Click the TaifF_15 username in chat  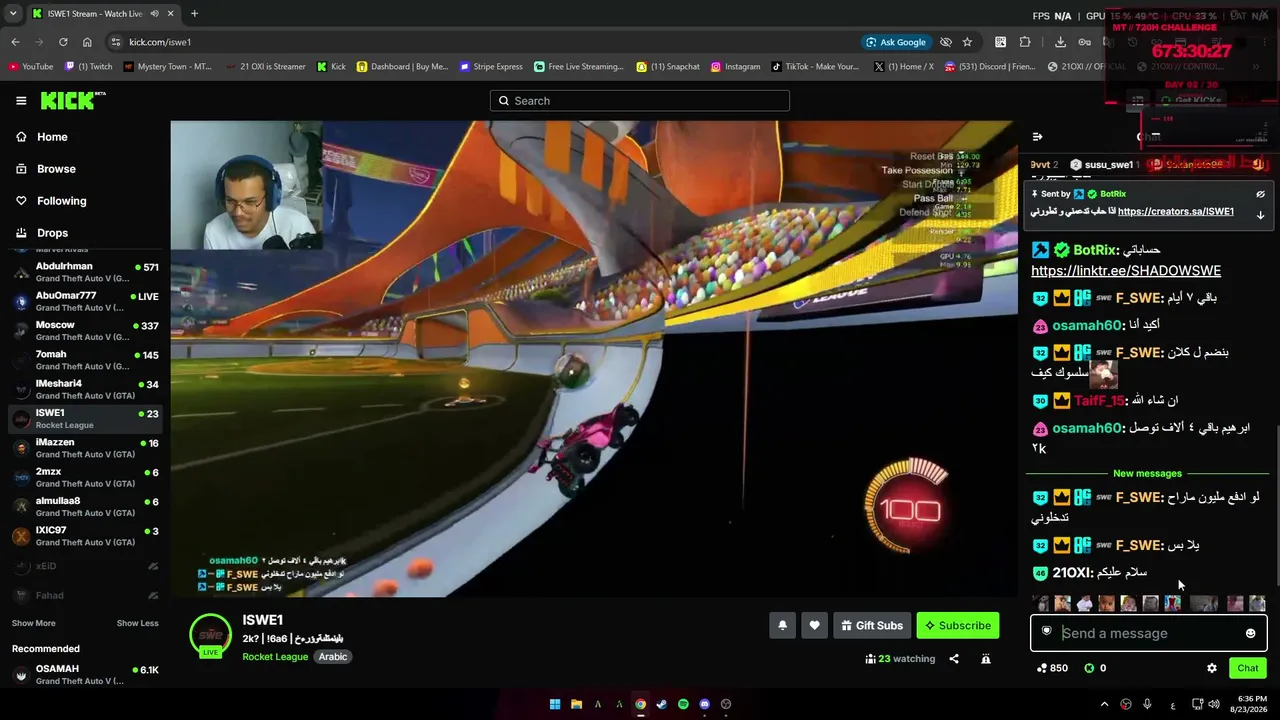(1098, 401)
